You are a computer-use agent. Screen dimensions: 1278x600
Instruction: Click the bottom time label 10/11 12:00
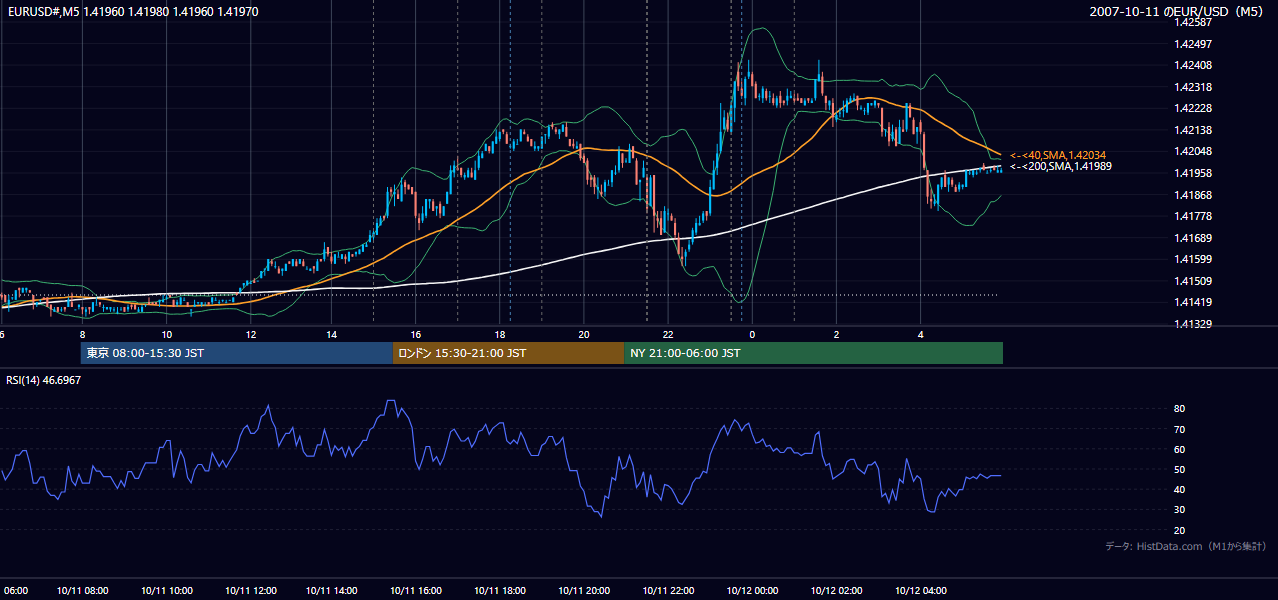tap(251, 591)
